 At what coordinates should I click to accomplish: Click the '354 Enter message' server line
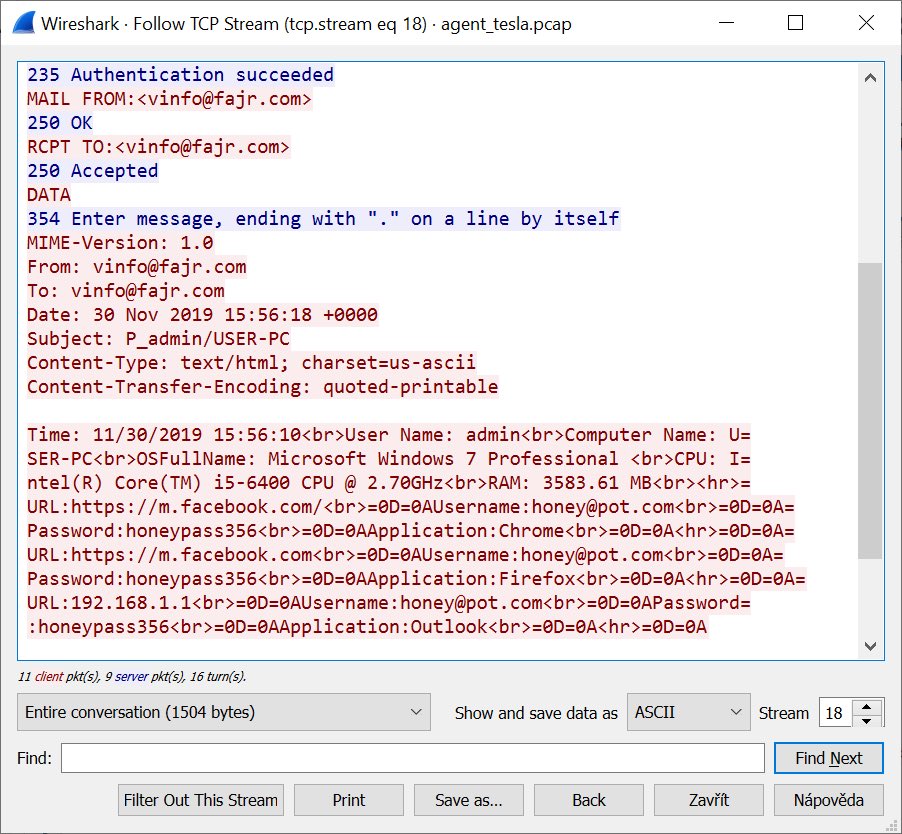pyautogui.click(x=323, y=219)
